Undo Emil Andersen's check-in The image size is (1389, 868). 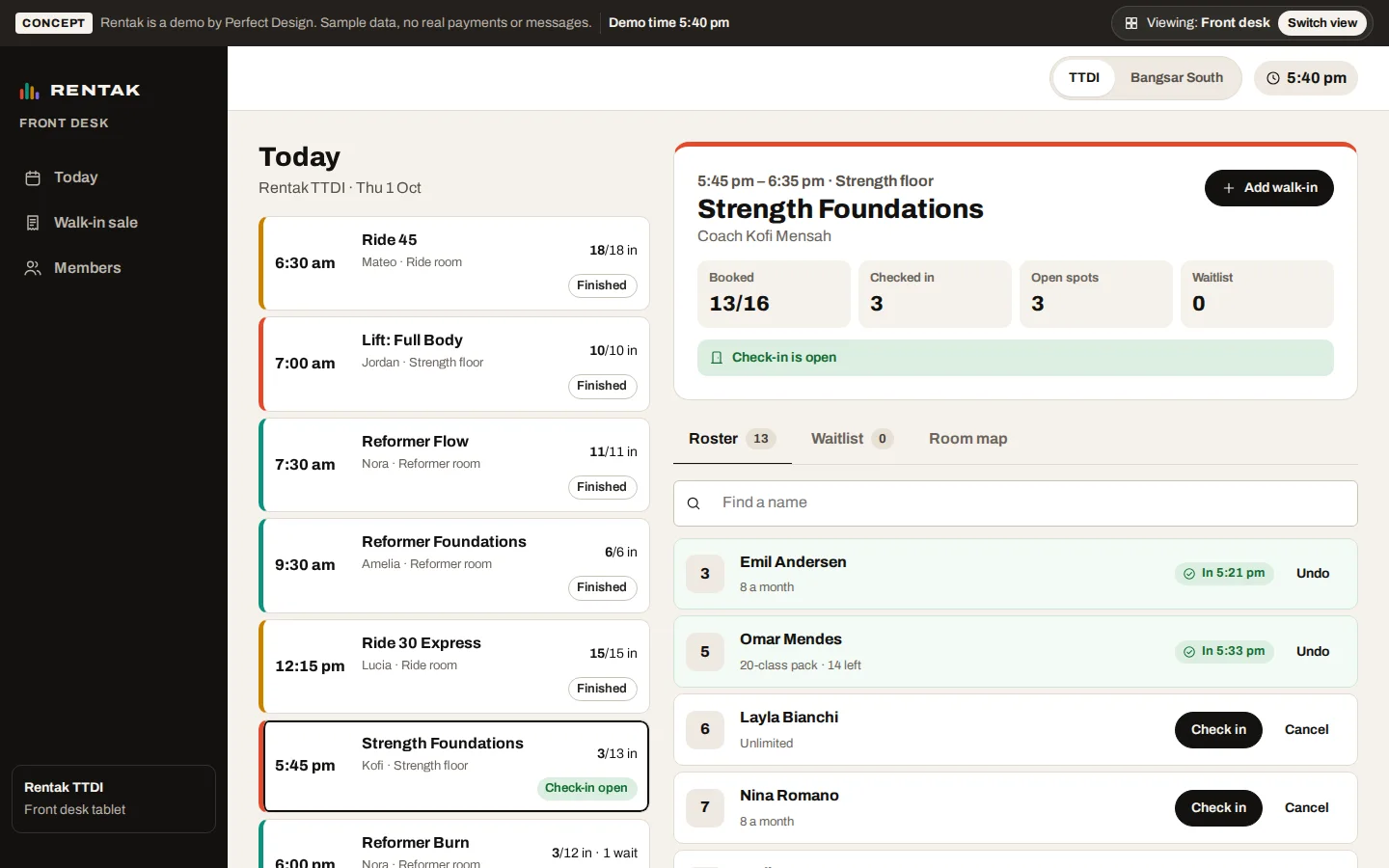click(1313, 574)
